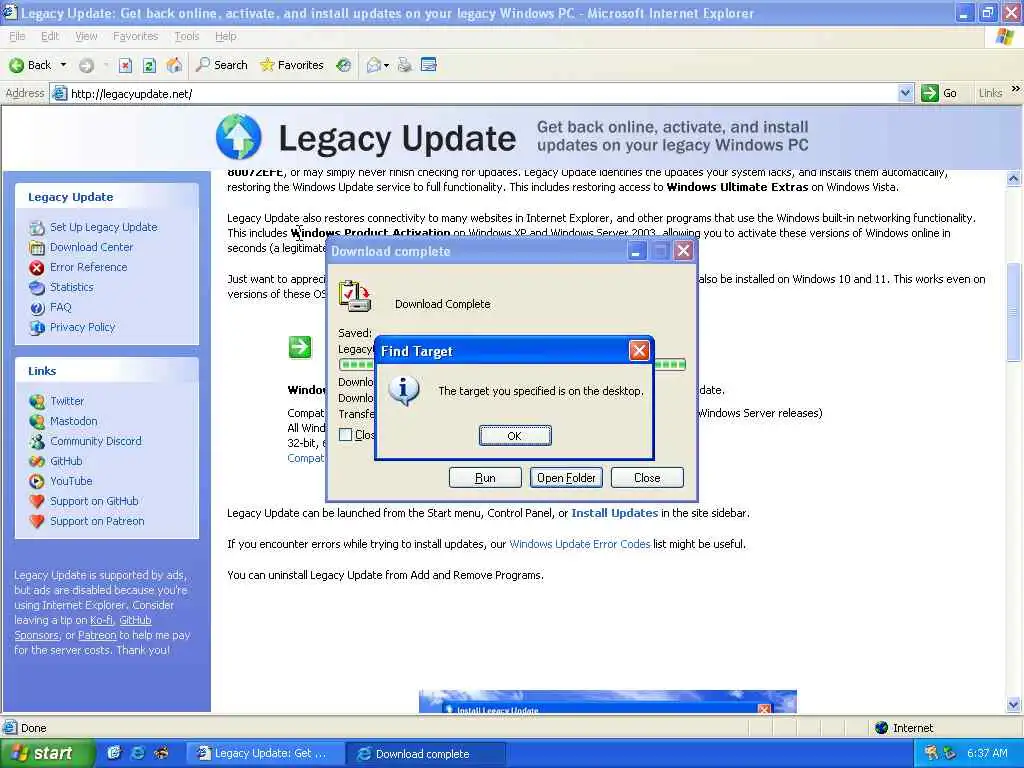The width and height of the screenshot is (1024, 768).
Task: Follow the Ko-fi tip link
Action: 101,620
